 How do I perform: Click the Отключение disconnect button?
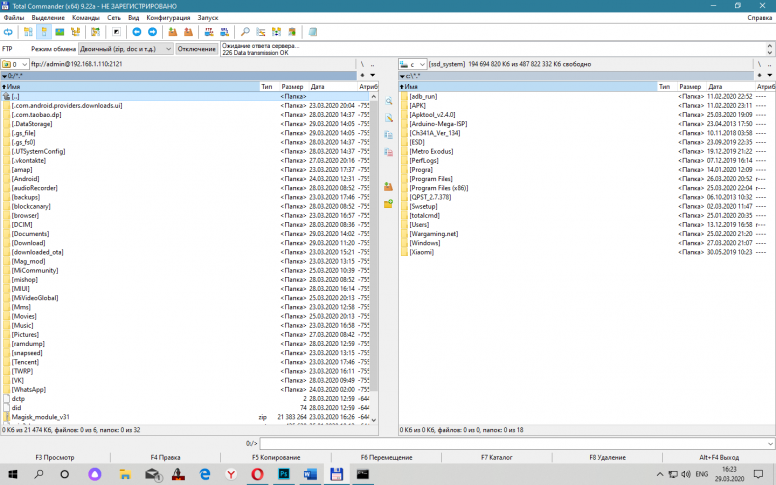coord(197,49)
